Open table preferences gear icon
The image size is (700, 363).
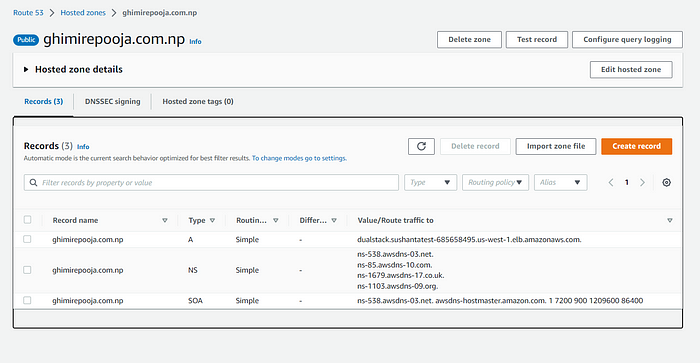coord(666,183)
